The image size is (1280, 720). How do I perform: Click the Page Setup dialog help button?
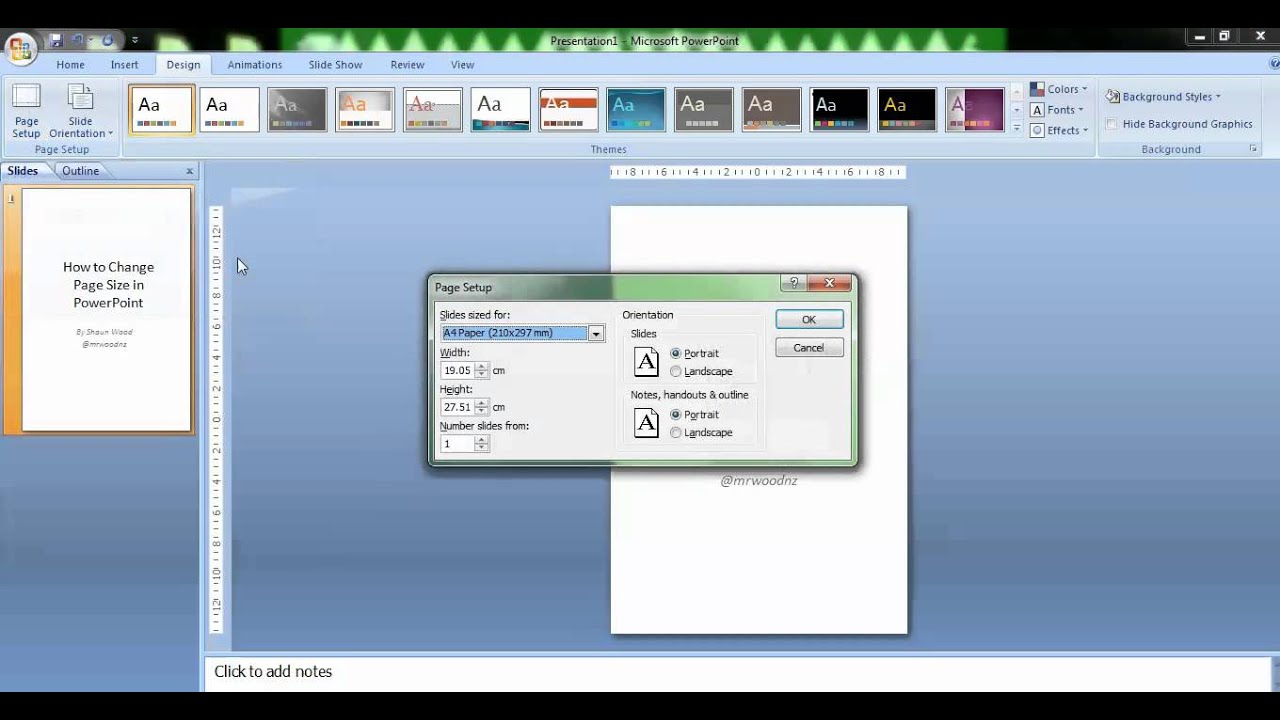click(x=794, y=283)
